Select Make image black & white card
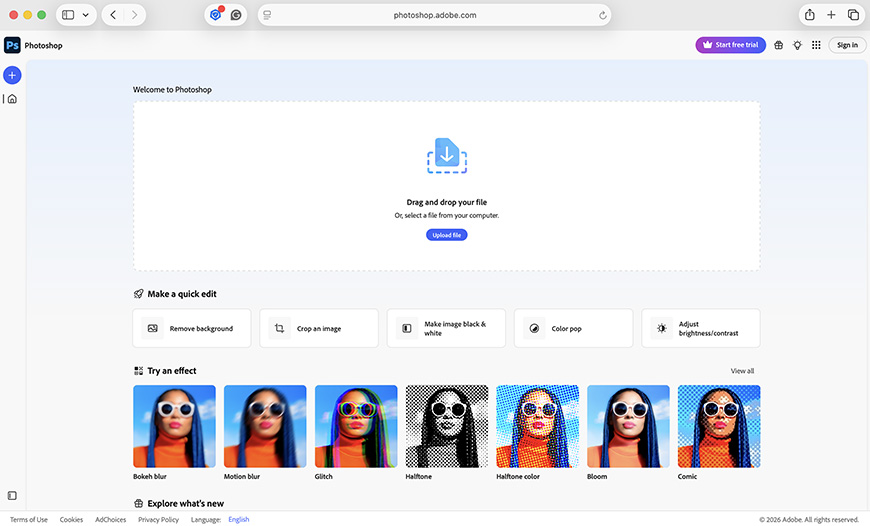 tap(446, 328)
